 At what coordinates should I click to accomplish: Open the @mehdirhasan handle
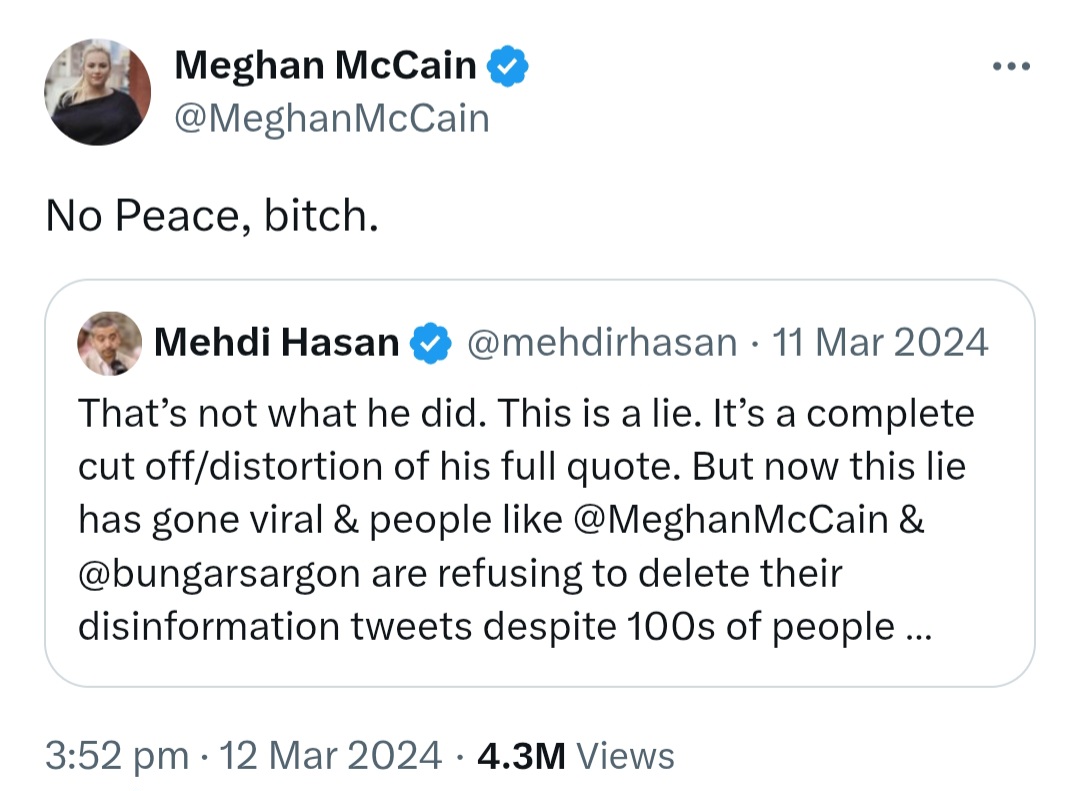(x=602, y=342)
